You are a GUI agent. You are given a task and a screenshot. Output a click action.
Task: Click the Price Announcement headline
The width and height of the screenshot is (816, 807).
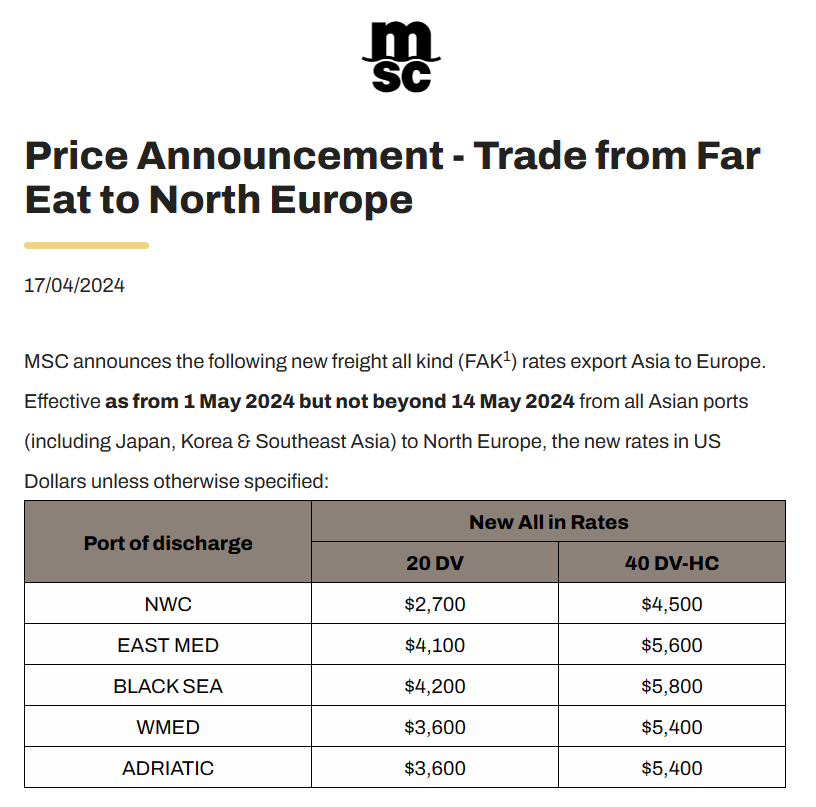click(x=392, y=177)
